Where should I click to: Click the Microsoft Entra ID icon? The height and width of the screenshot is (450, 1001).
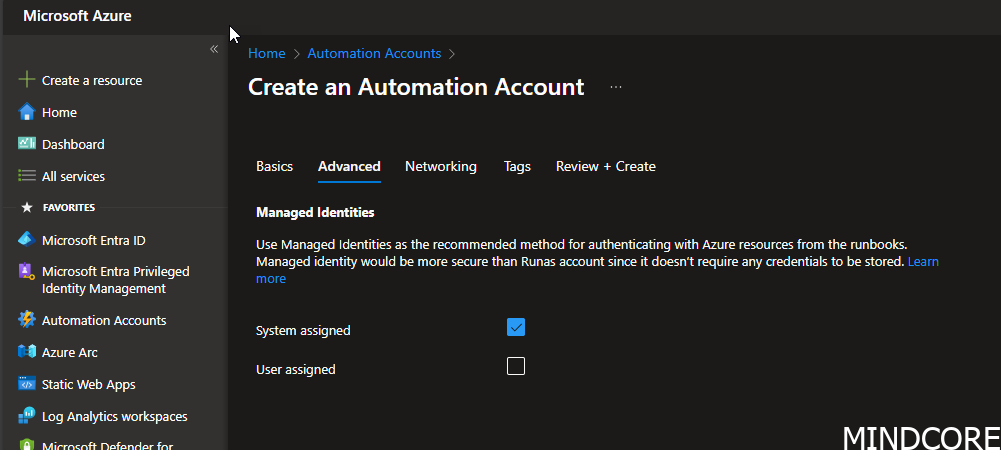click(x=27, y=240)
